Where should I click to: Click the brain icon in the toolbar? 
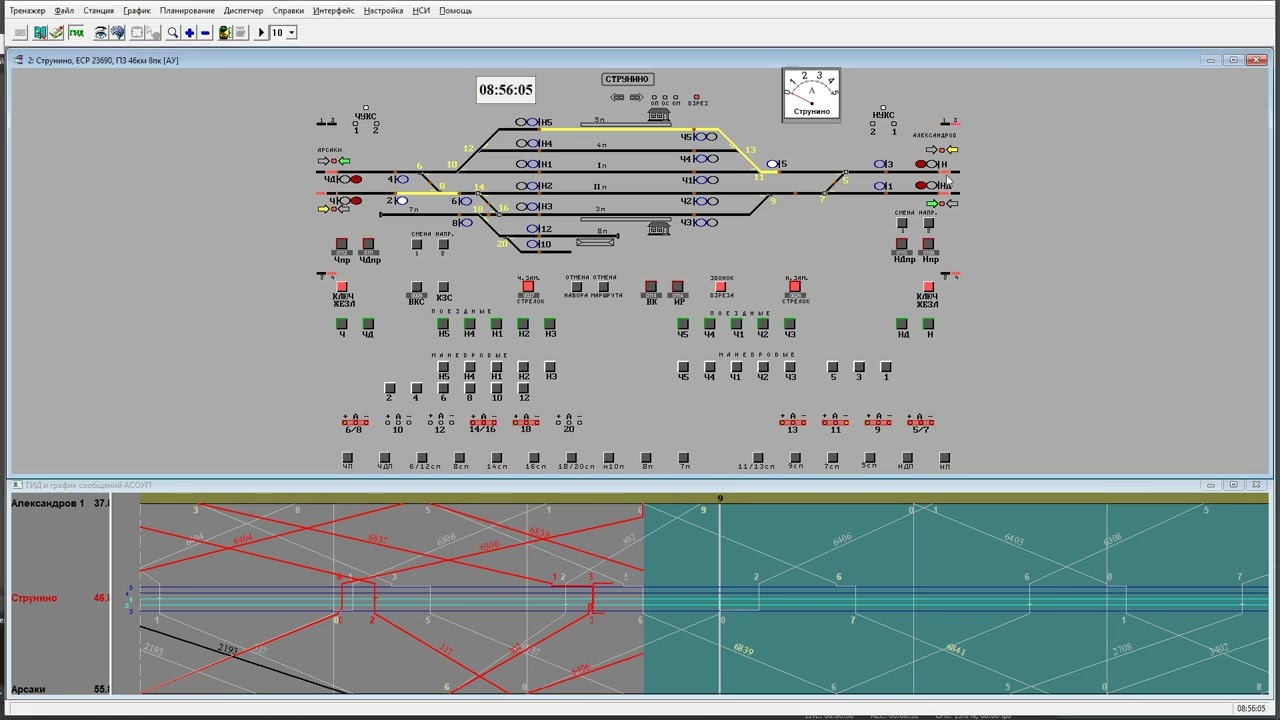tap(117, 33)
